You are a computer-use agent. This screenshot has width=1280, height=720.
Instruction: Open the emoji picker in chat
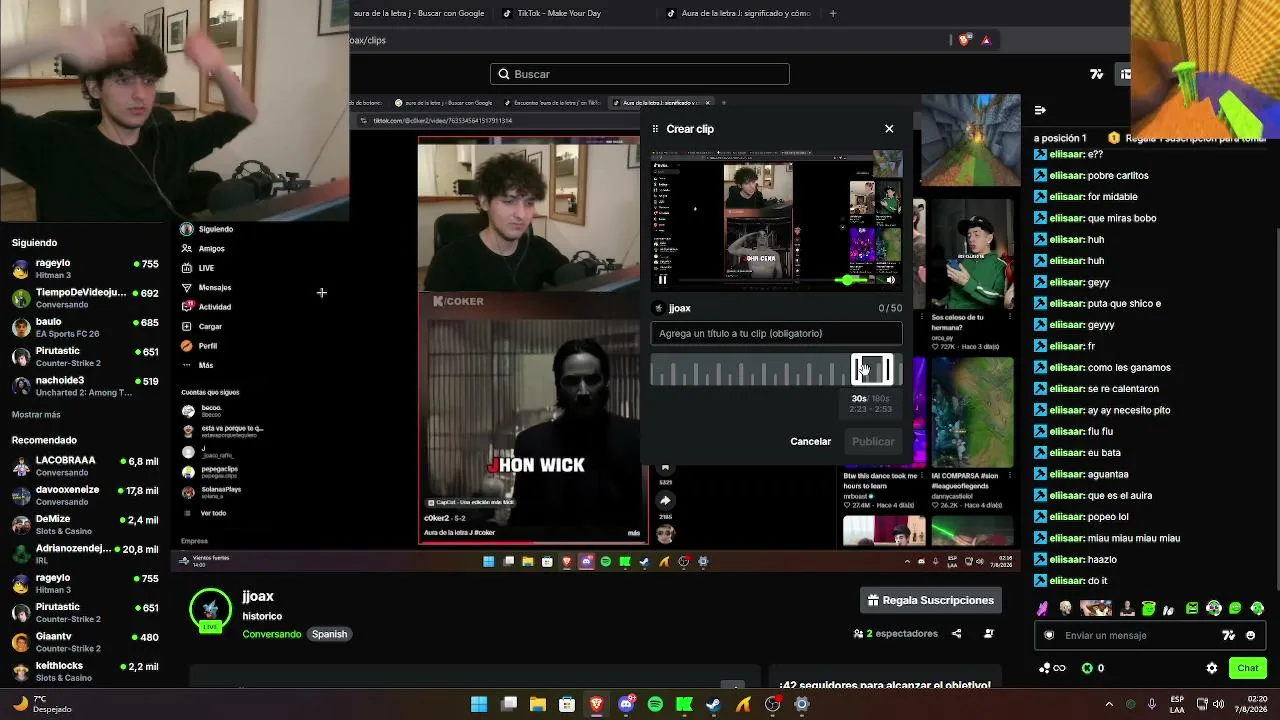tap(1250, 635)
